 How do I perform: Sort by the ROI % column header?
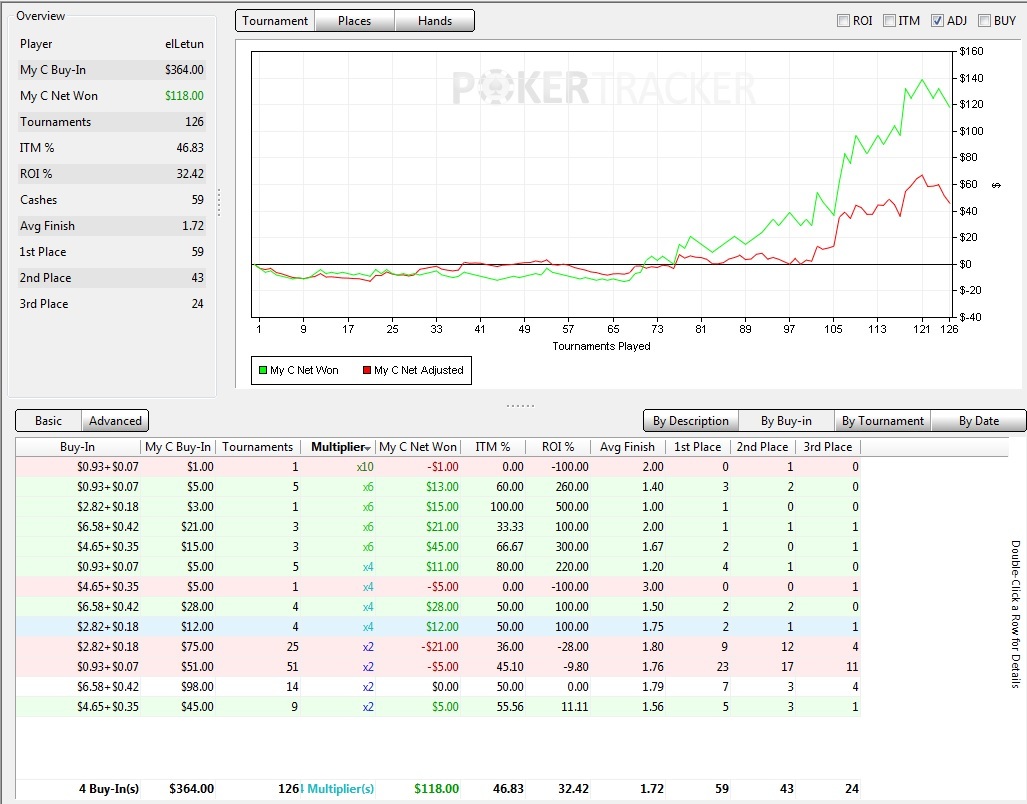coord(558,447)
